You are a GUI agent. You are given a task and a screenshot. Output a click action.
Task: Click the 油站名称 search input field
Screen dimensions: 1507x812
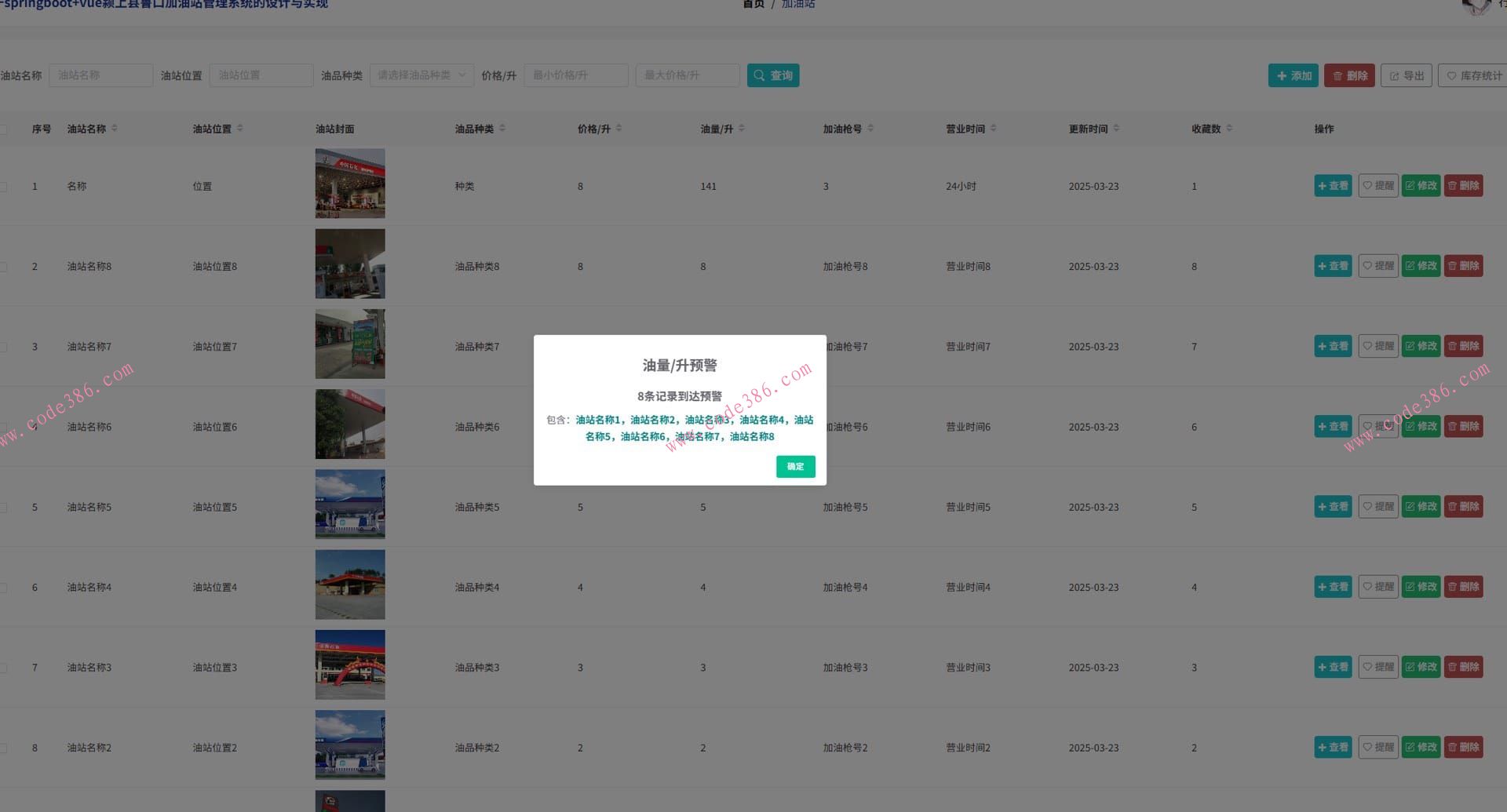100,75
